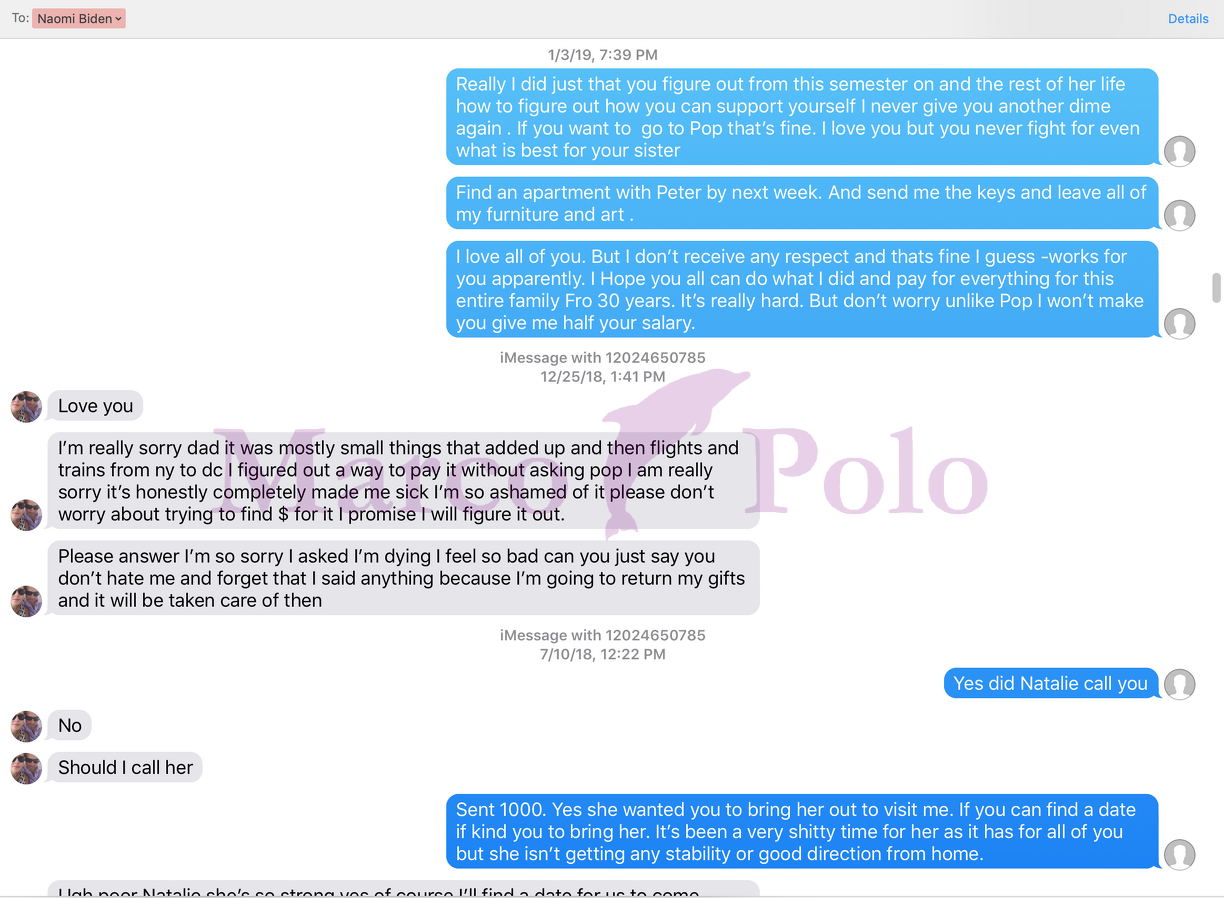Screen dimensions: 1224x898
Task: Click avatar beside "Should I call her"
Action: coord(26,768)
